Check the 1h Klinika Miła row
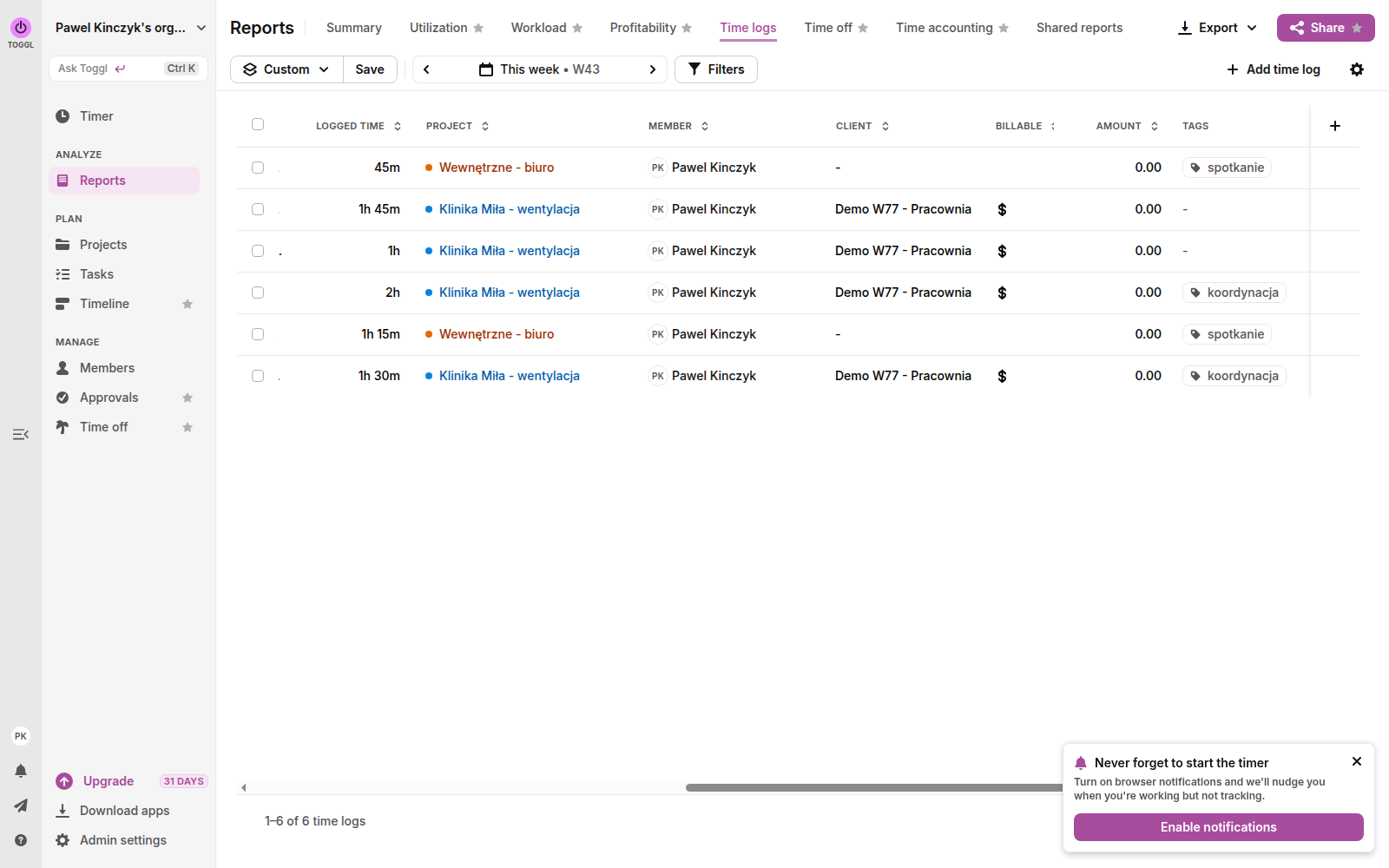The width and height of the screenshot is (1389, 868). coord(258,251)
